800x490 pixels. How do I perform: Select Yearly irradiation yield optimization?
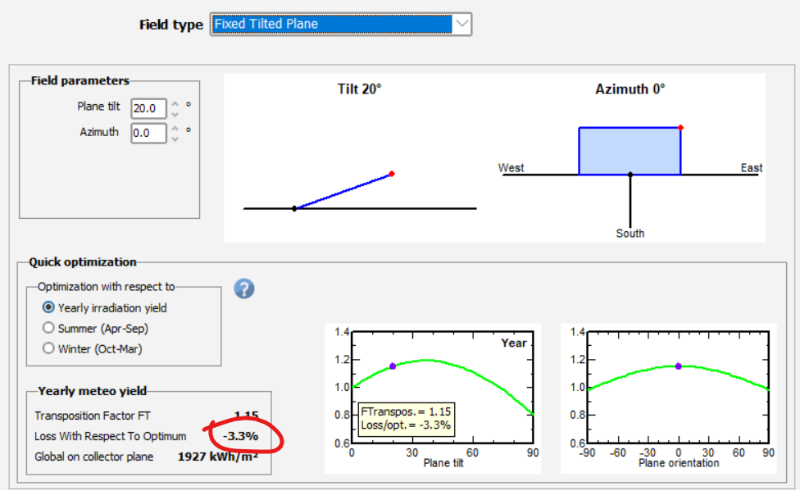click(x=48, y=307)
